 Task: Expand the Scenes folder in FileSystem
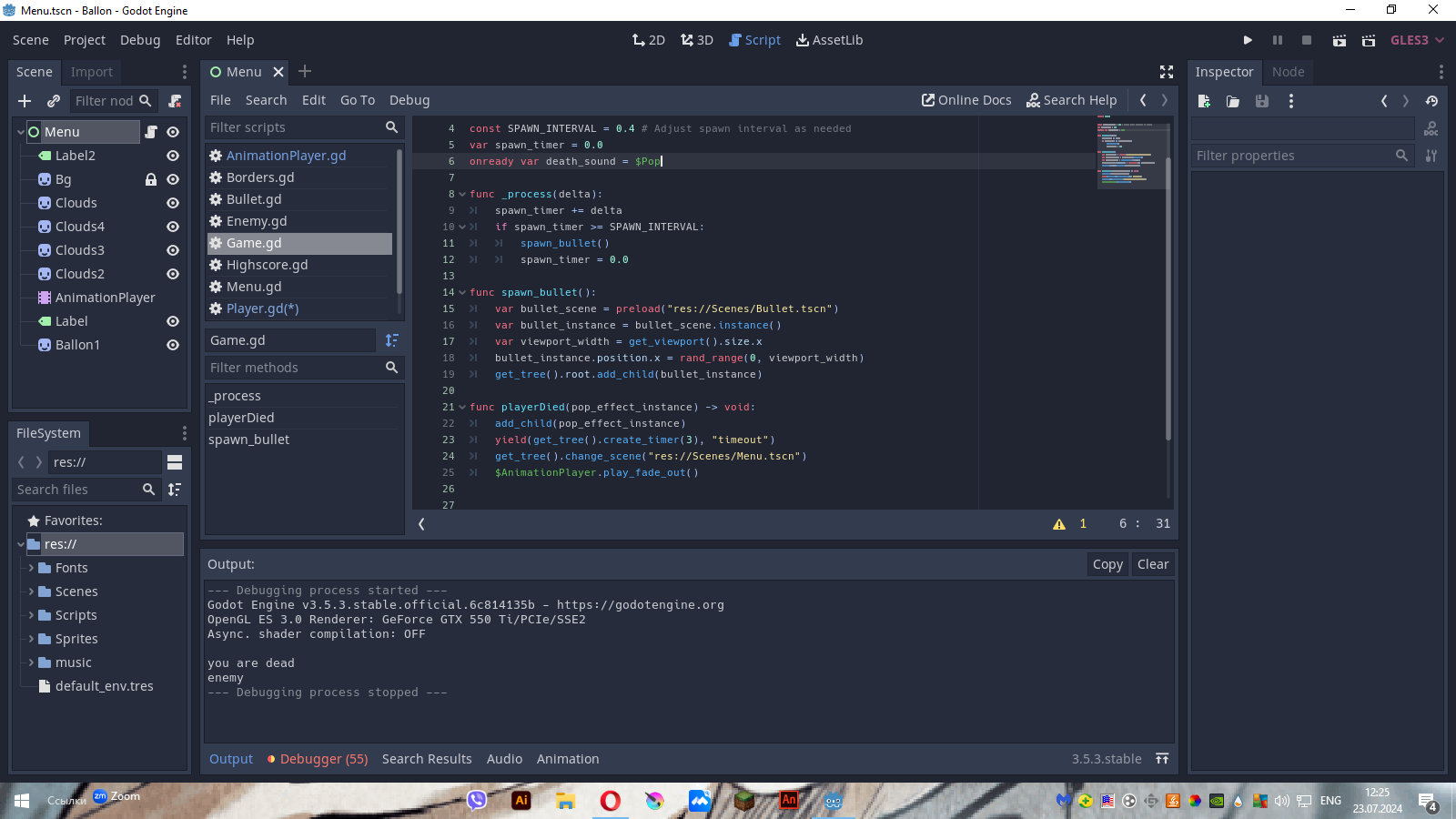31,591
